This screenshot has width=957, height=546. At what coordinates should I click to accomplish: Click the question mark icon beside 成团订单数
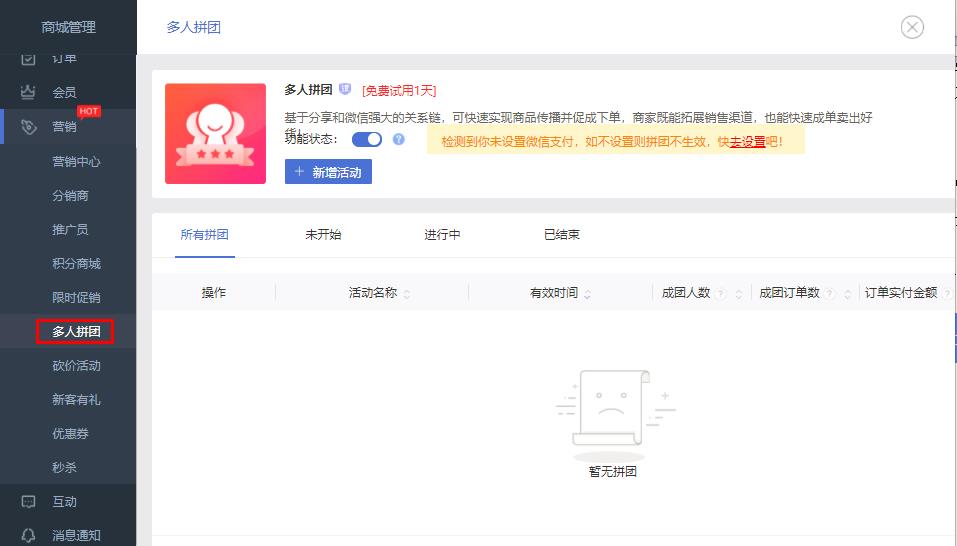point(830,293)
